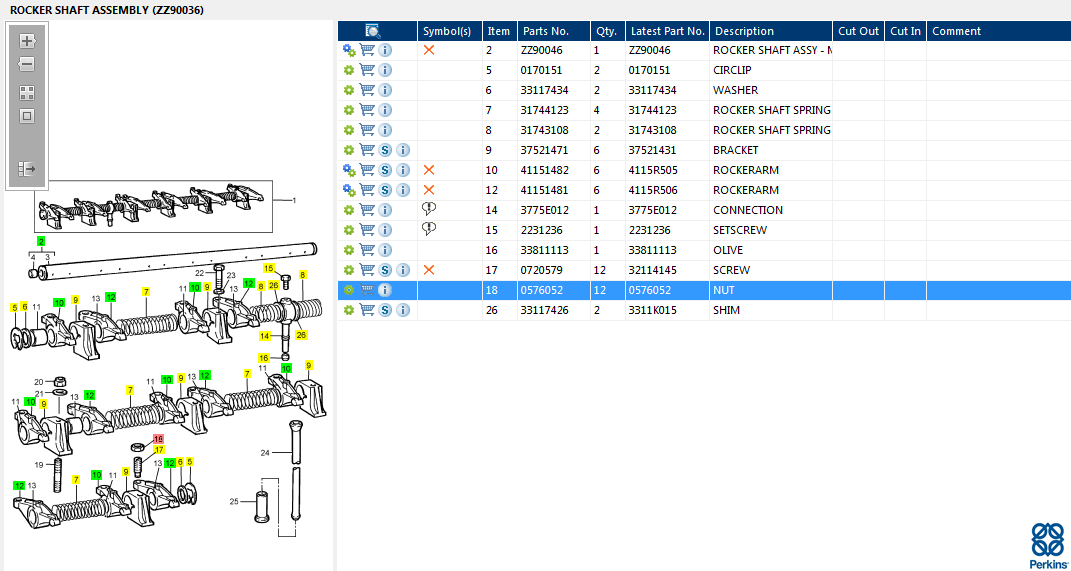1071x571 pixels.
Task: Zoom out of the parts diagram
Action: pos(27,64)
